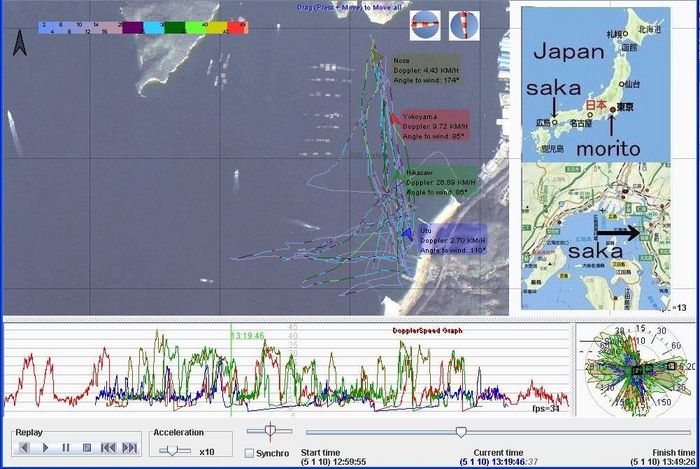Image resolution: width=700 pixels, height=469 pixels.
Task: Click the right windsock icon
Action: (x=462, y=24)
